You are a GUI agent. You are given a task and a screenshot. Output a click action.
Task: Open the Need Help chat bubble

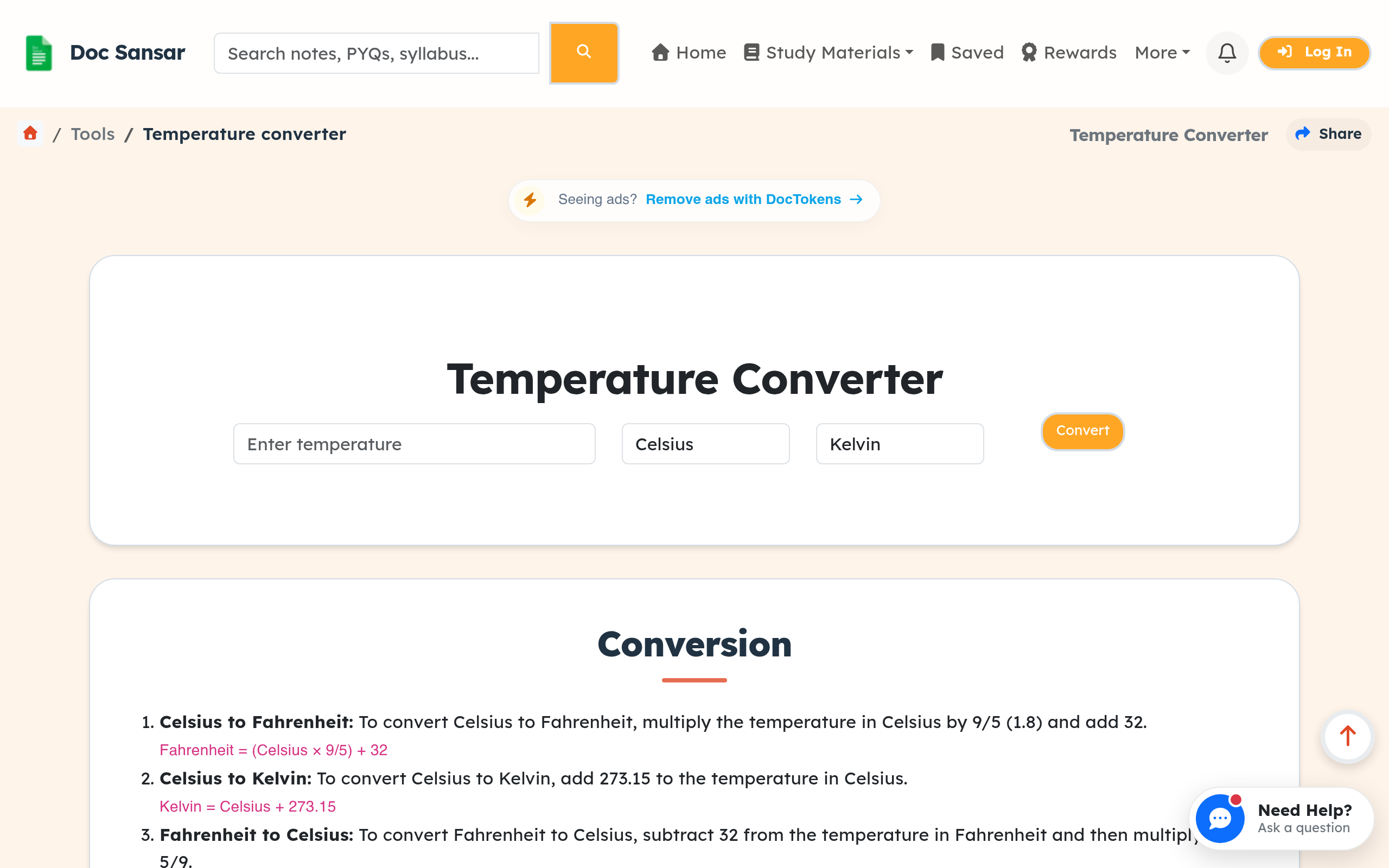click(1220, 818)
